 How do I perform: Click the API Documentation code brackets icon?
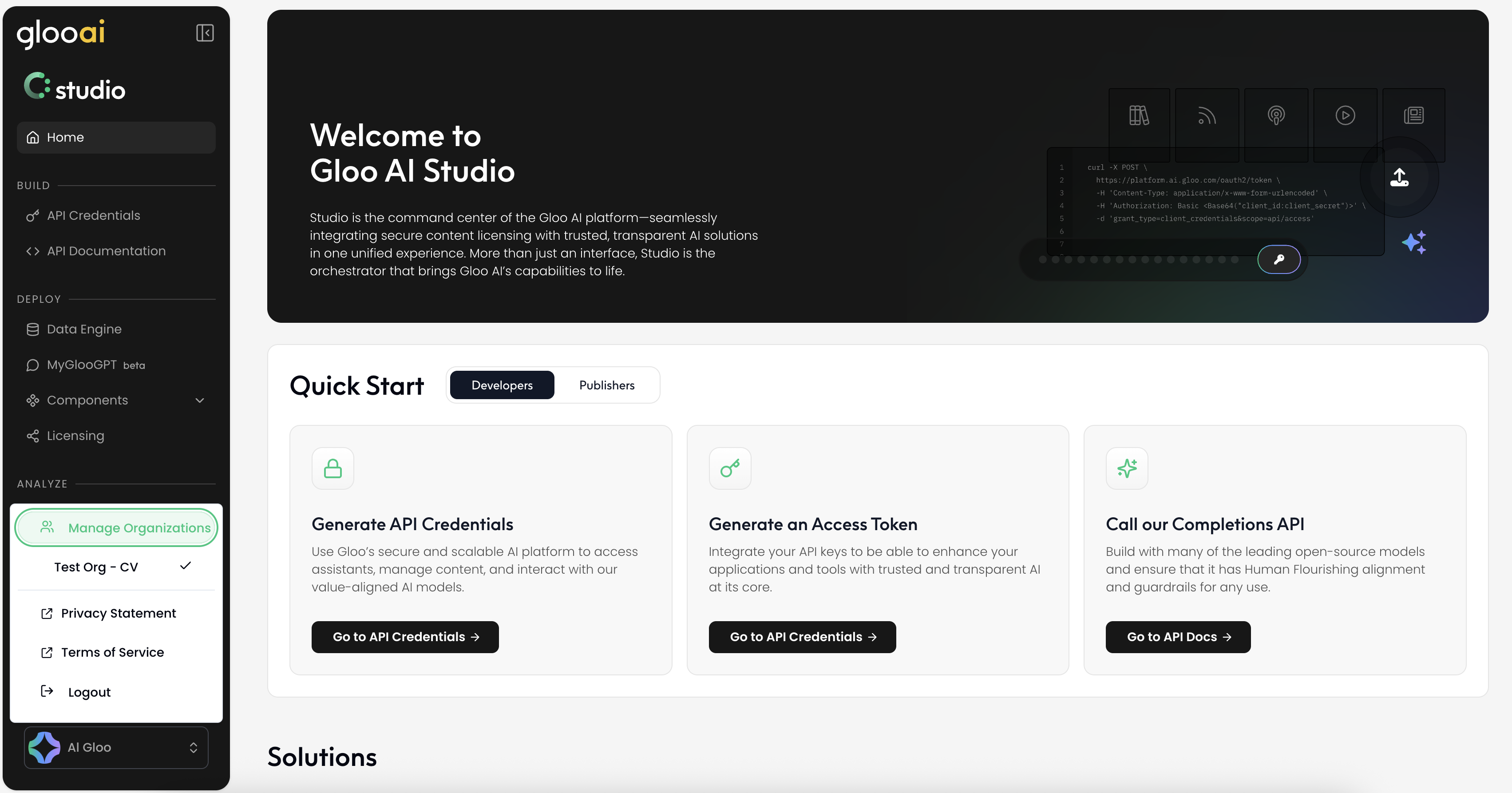click(x=33, y=251)
